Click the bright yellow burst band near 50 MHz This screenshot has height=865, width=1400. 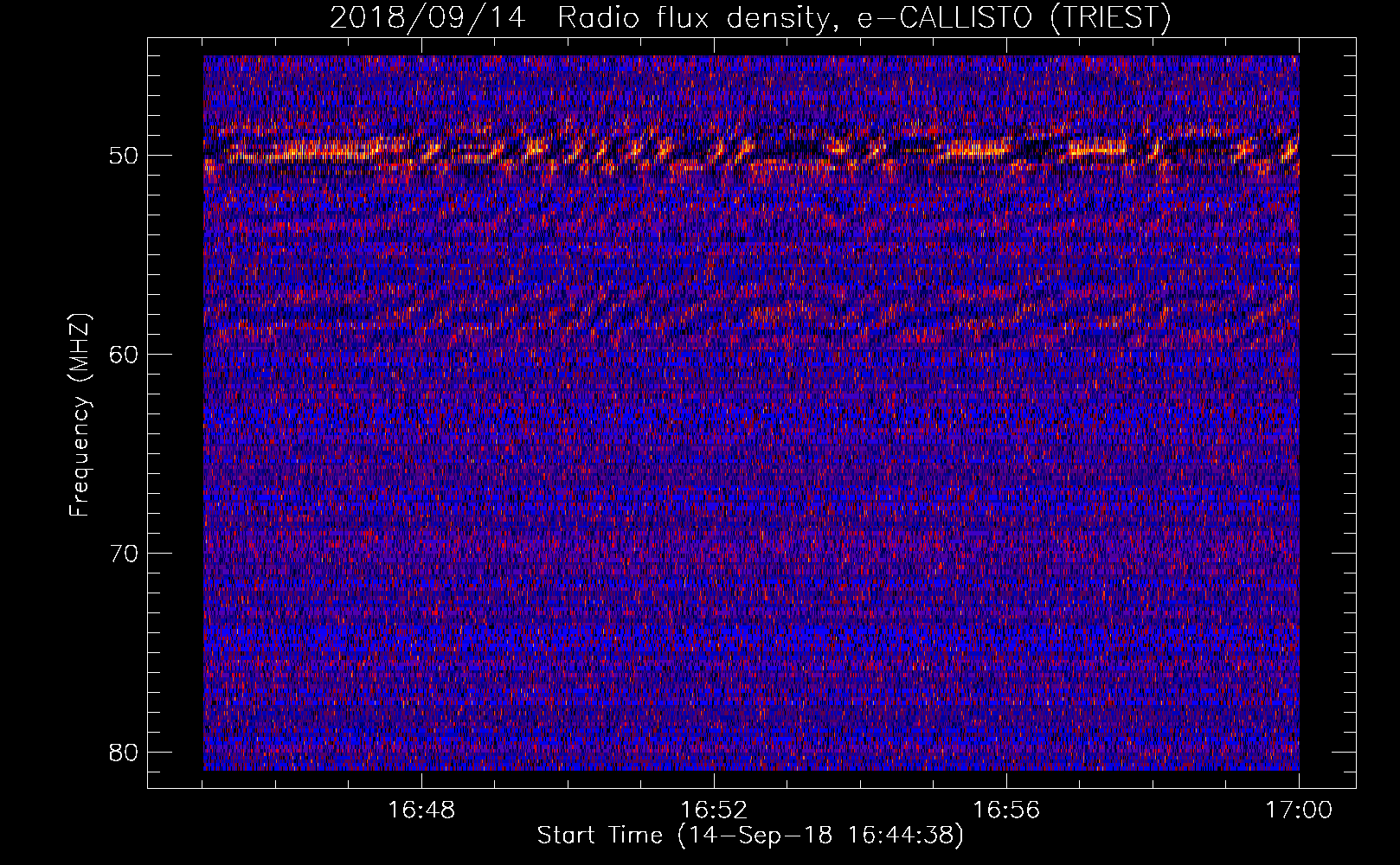tap(751, 149)
